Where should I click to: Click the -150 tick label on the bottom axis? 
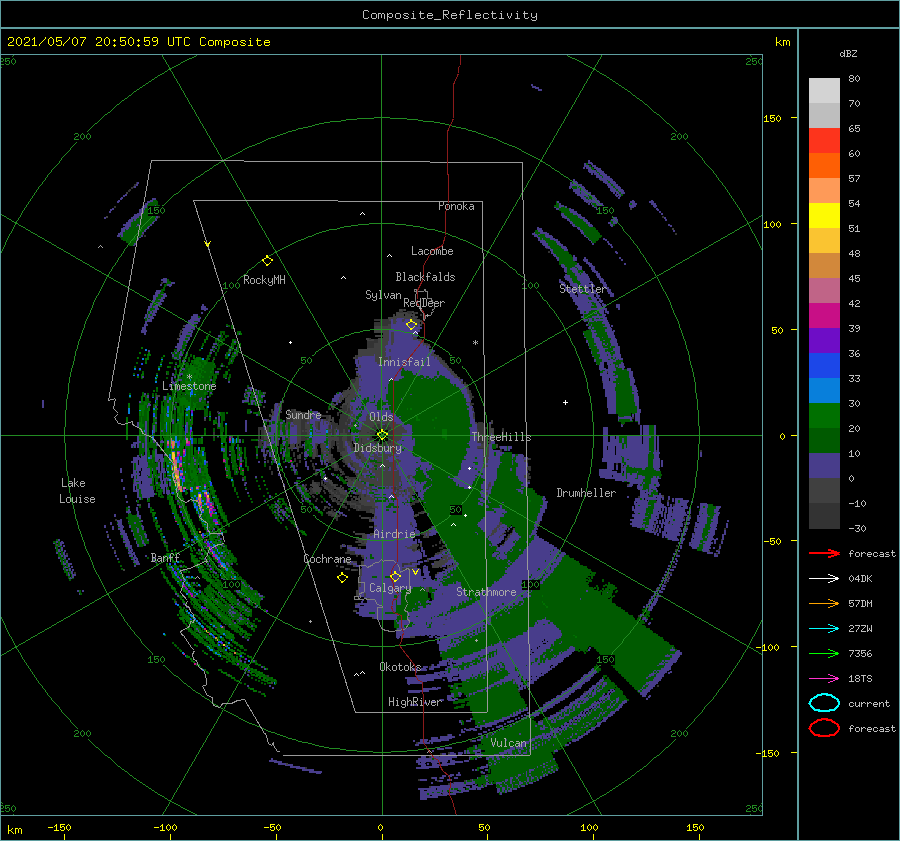[59, 827]
